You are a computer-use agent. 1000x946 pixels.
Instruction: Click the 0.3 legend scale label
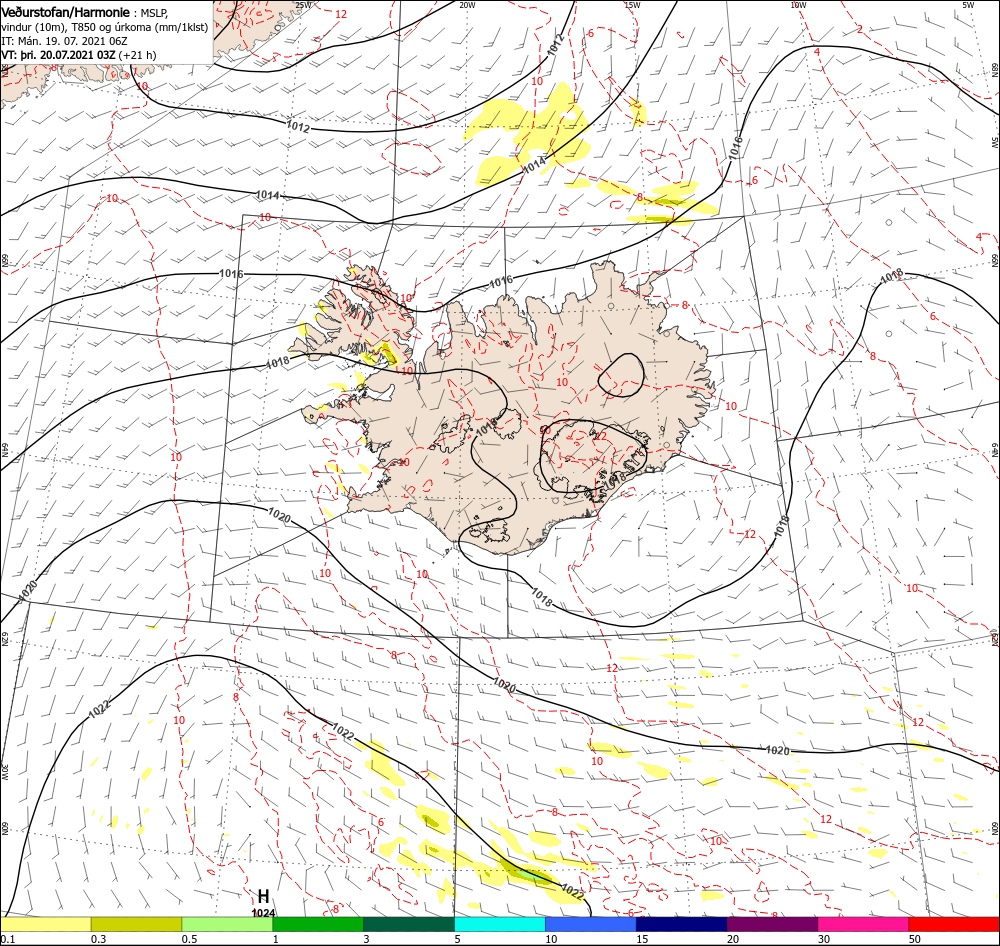pyautogui.click(x=99, y=939)
